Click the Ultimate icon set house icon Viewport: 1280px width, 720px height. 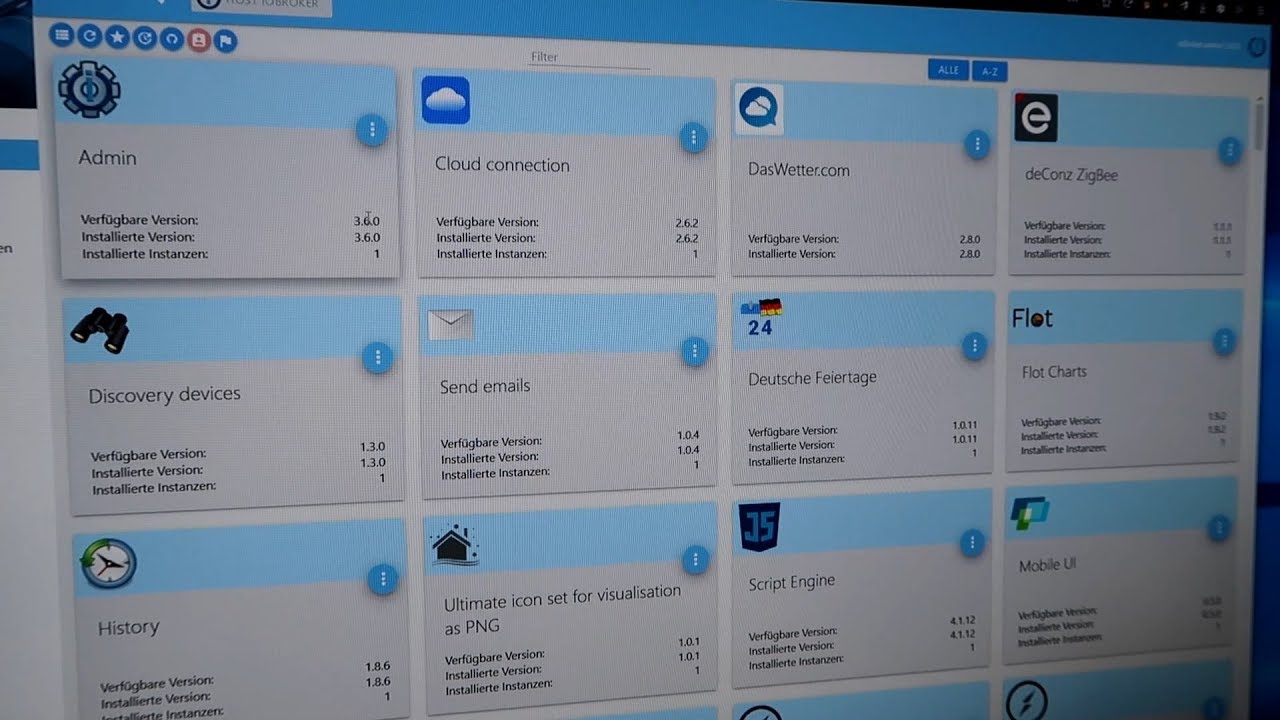click(x=455, y=546)
